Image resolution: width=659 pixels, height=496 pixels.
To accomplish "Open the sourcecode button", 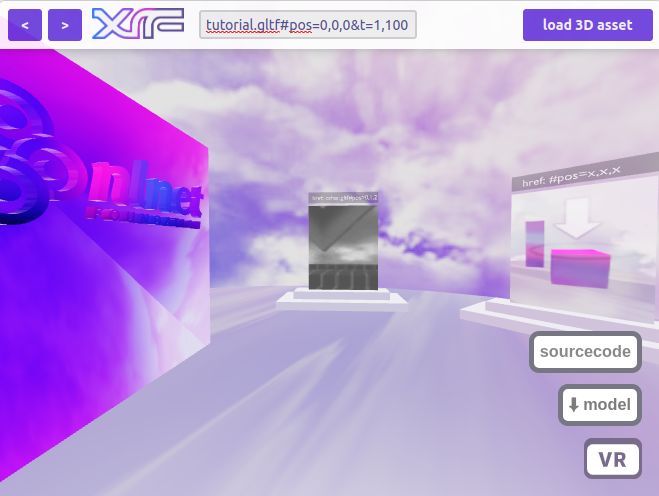I will [585, 352].
